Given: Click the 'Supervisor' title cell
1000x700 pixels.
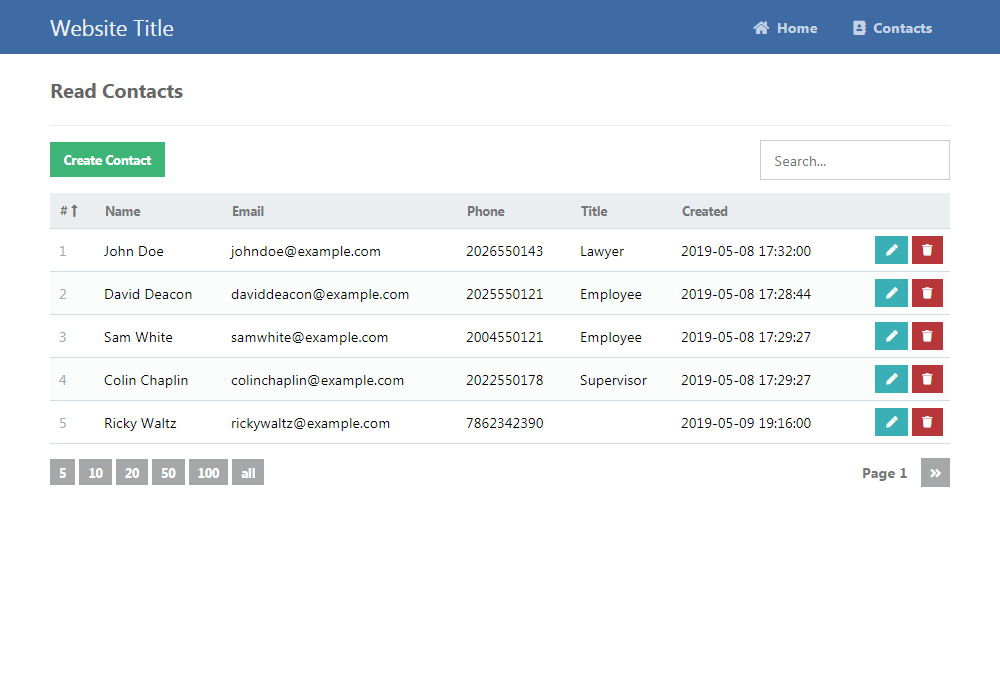Looking at the screenshot, I should point(613,380).
